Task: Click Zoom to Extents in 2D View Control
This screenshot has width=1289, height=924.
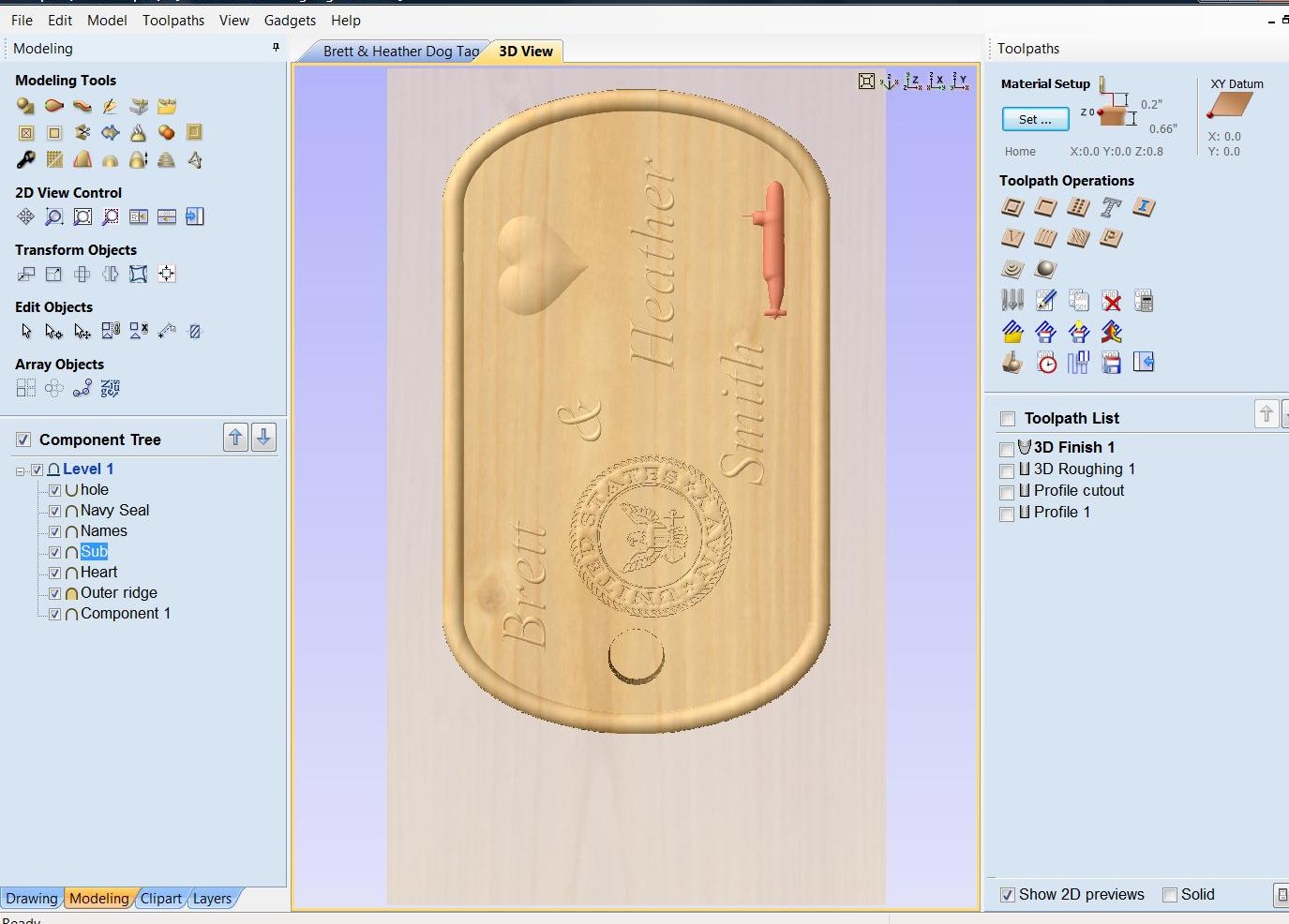Action: (x=82, y=216)
